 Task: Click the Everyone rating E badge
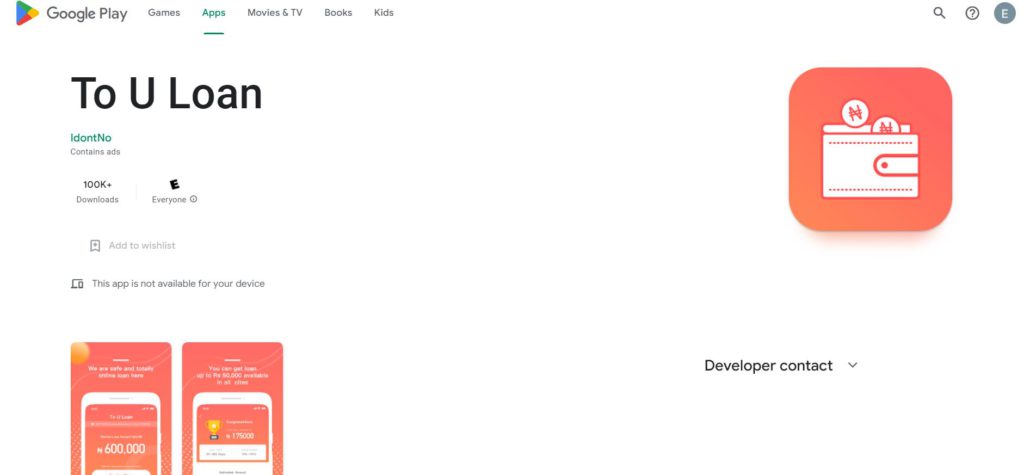tap(174, 185)
